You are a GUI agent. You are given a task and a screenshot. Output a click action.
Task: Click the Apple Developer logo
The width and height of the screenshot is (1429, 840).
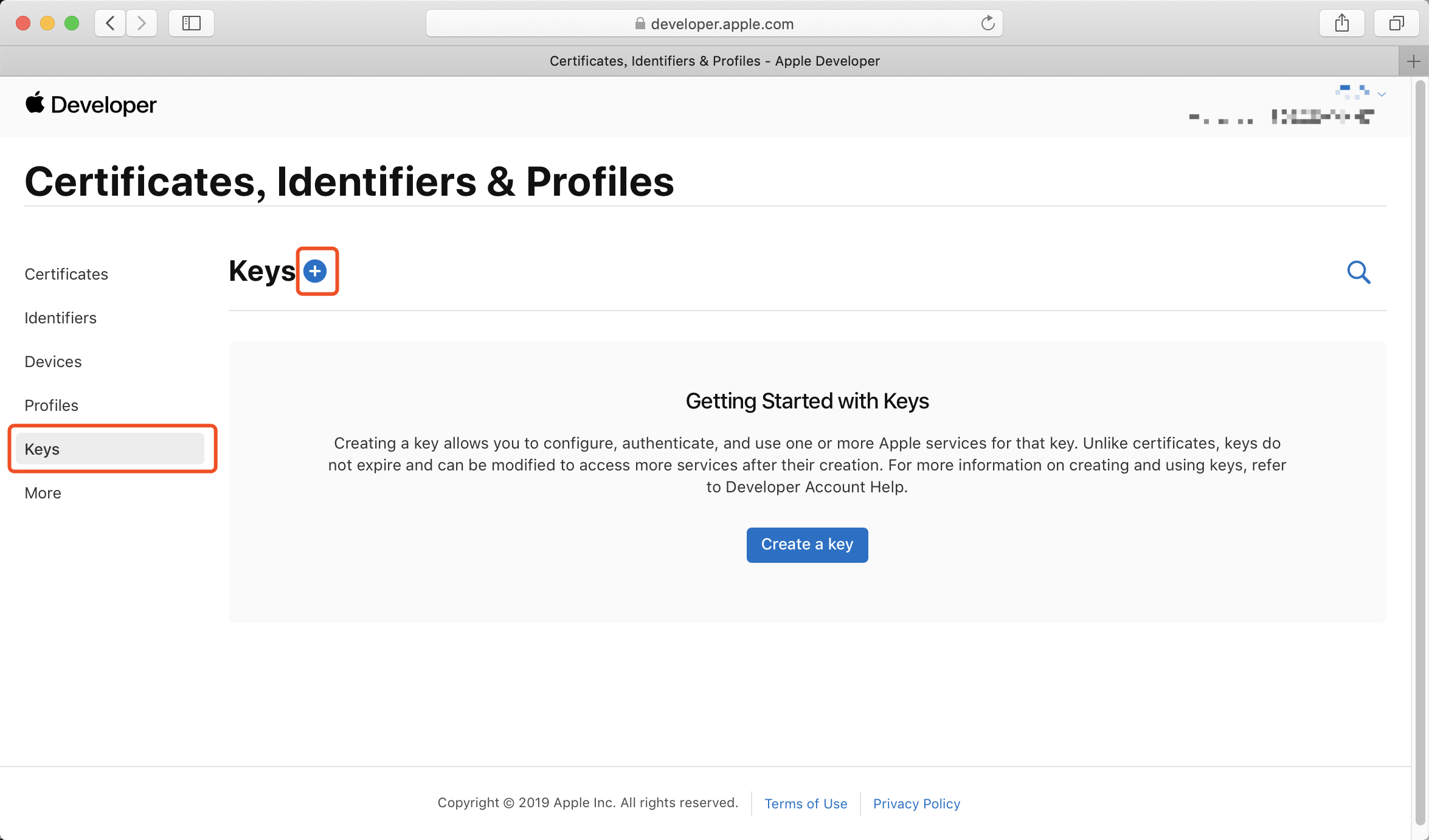tap(91, 105)
